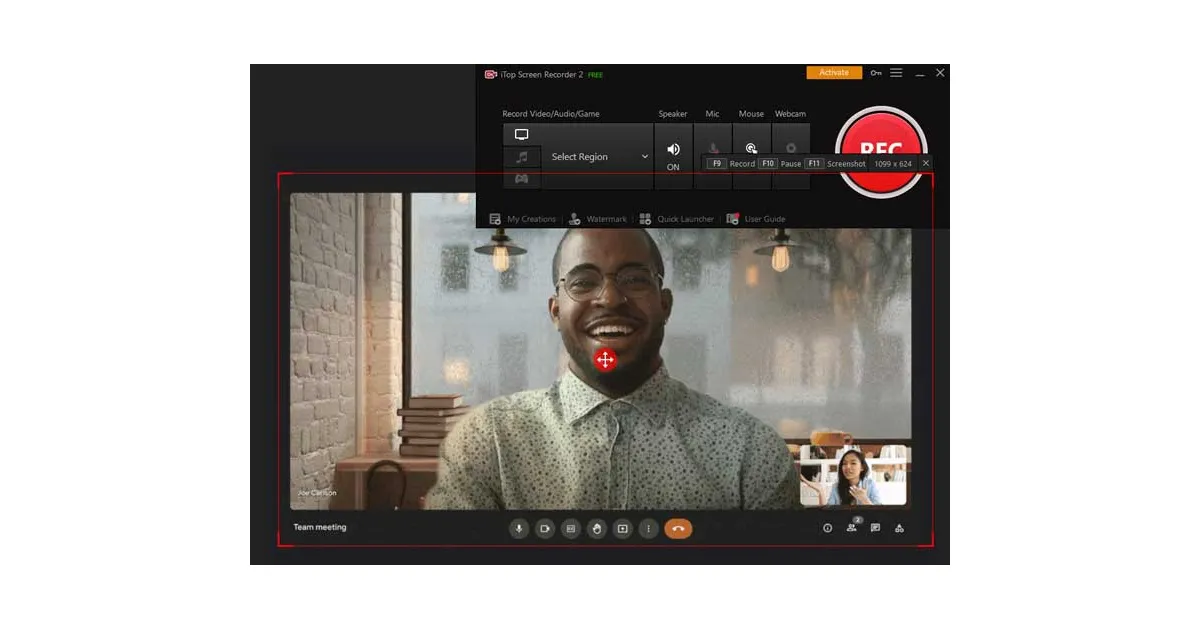Screen dimensions: 1200x628
Task: Open the meeting chat panel
Action: coord(875,528)
